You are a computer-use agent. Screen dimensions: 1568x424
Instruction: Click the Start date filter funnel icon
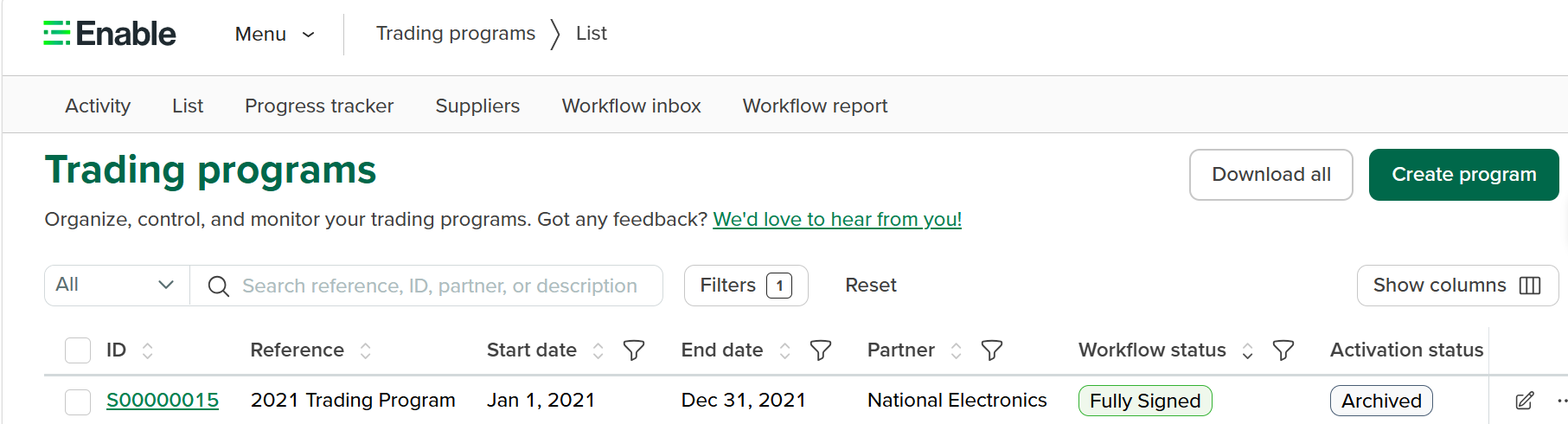pyautogui.click(x=634, y=350)
